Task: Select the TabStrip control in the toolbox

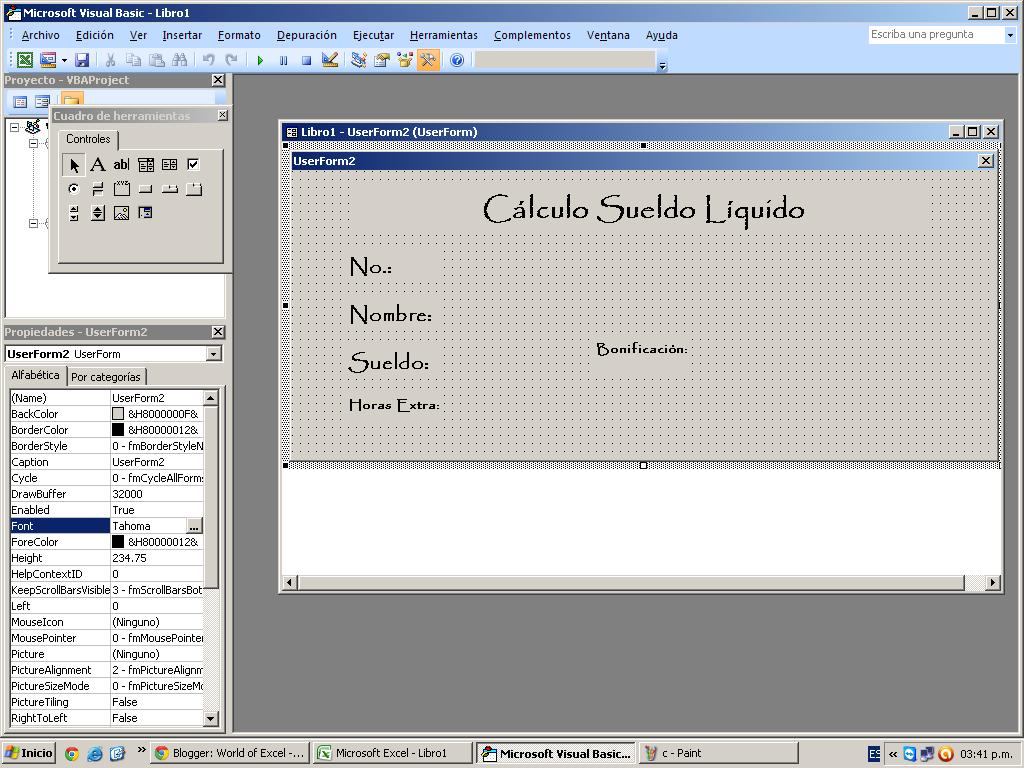Action: [x=169, y=189]
